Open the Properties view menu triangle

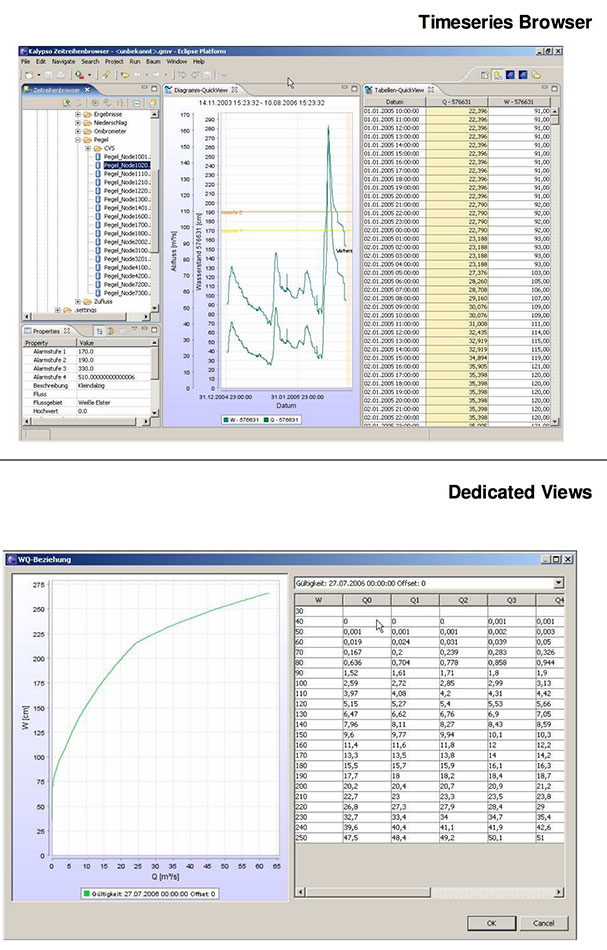133,330
